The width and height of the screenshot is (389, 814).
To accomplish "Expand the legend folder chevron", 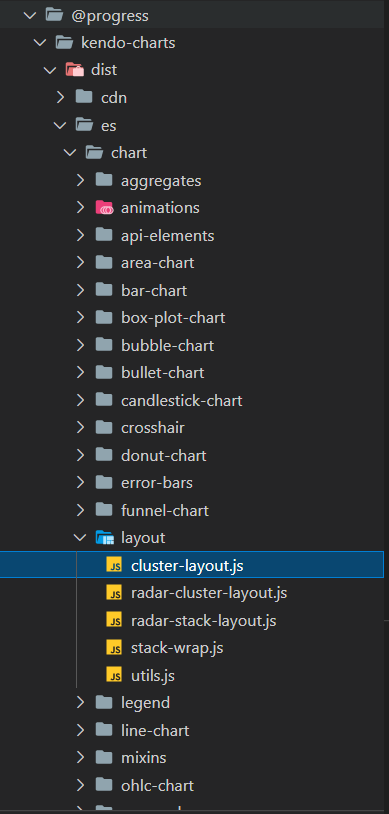I will click(x=80, y=702).
